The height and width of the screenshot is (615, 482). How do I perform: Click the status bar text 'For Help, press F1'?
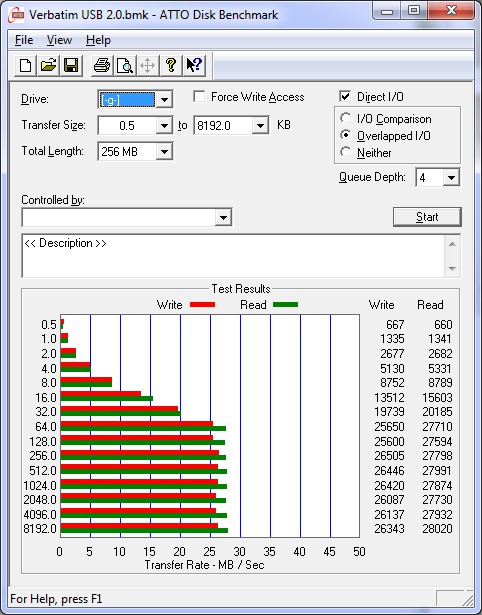(56, 599)
